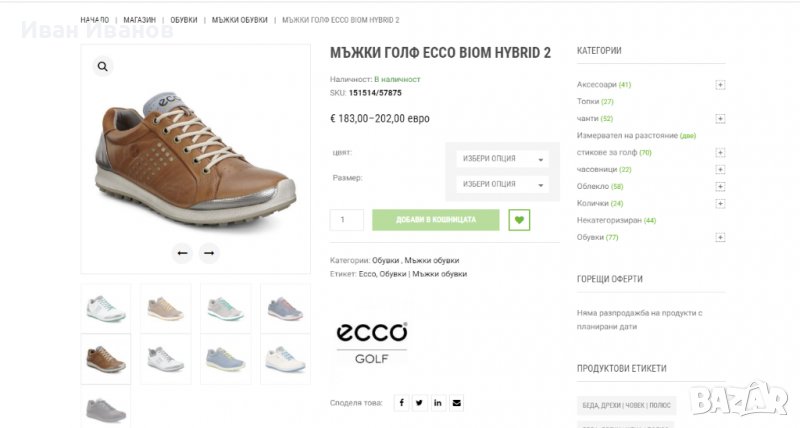Open the color option dropdown
The width and height of the screenshot is (800, 428).
coord(502,159)
